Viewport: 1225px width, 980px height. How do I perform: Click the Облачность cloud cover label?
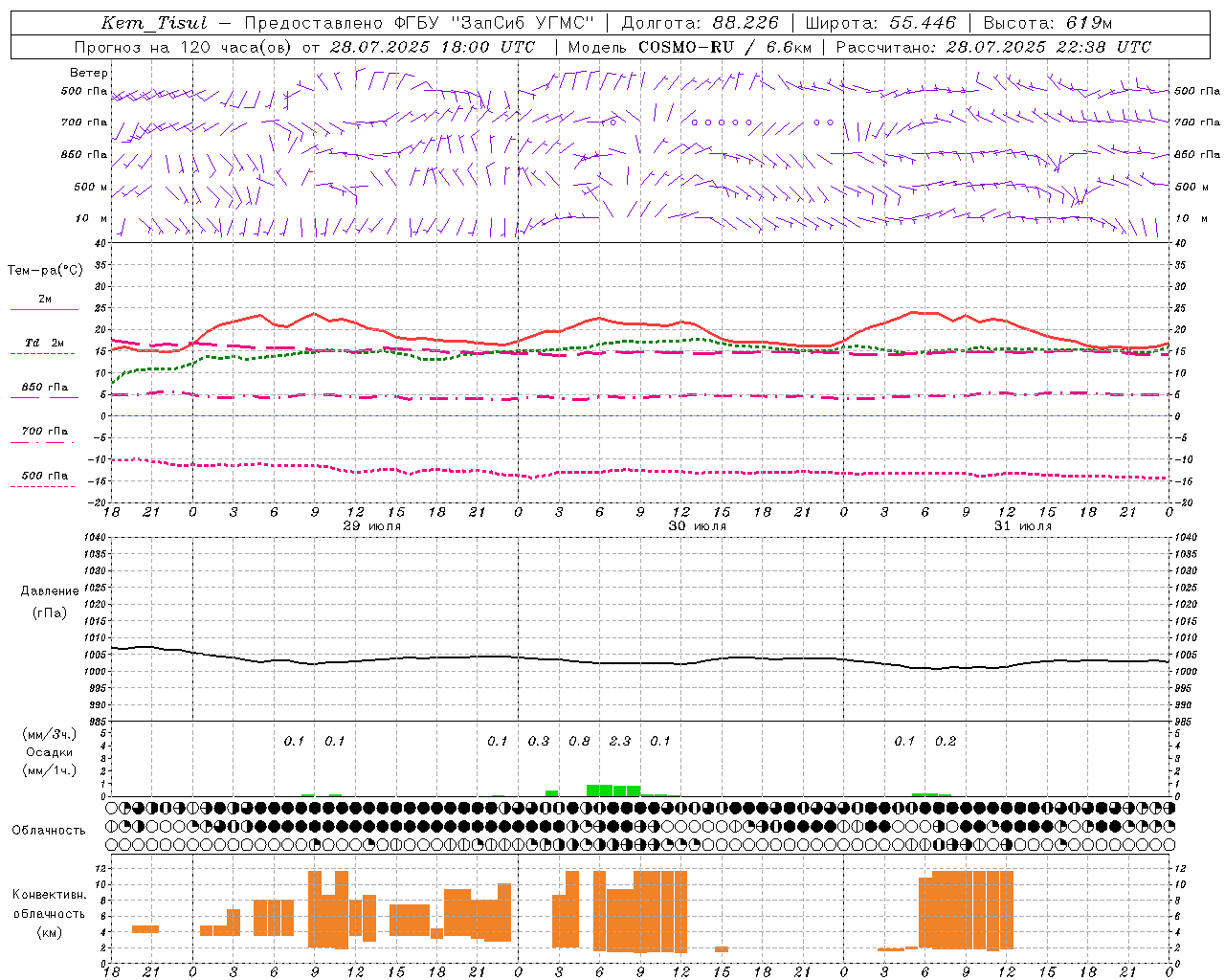pyautogui.click(x=49, y=830)
